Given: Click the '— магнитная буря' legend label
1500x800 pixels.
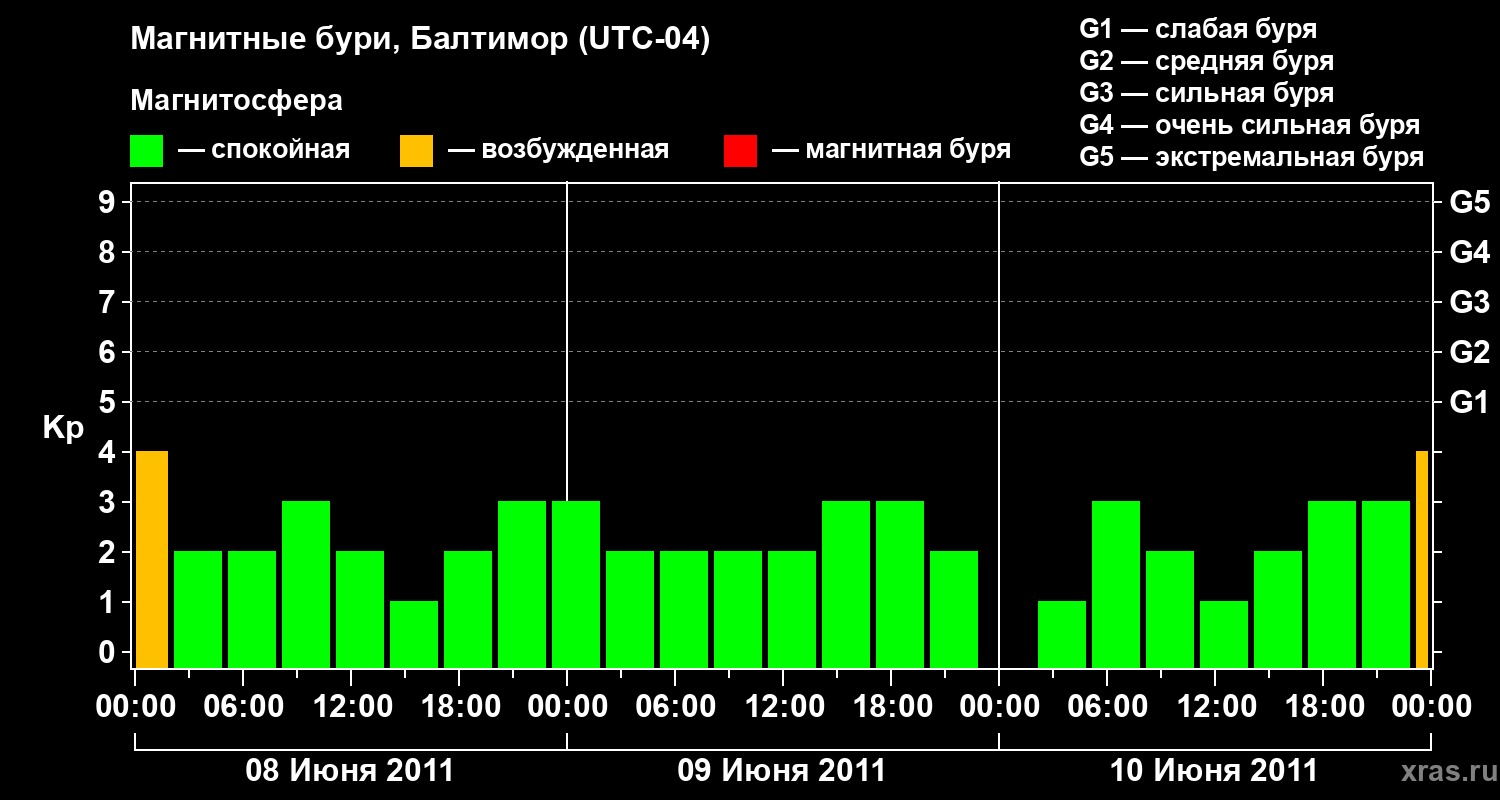Looking at the screenshot, I should [892, 151].
